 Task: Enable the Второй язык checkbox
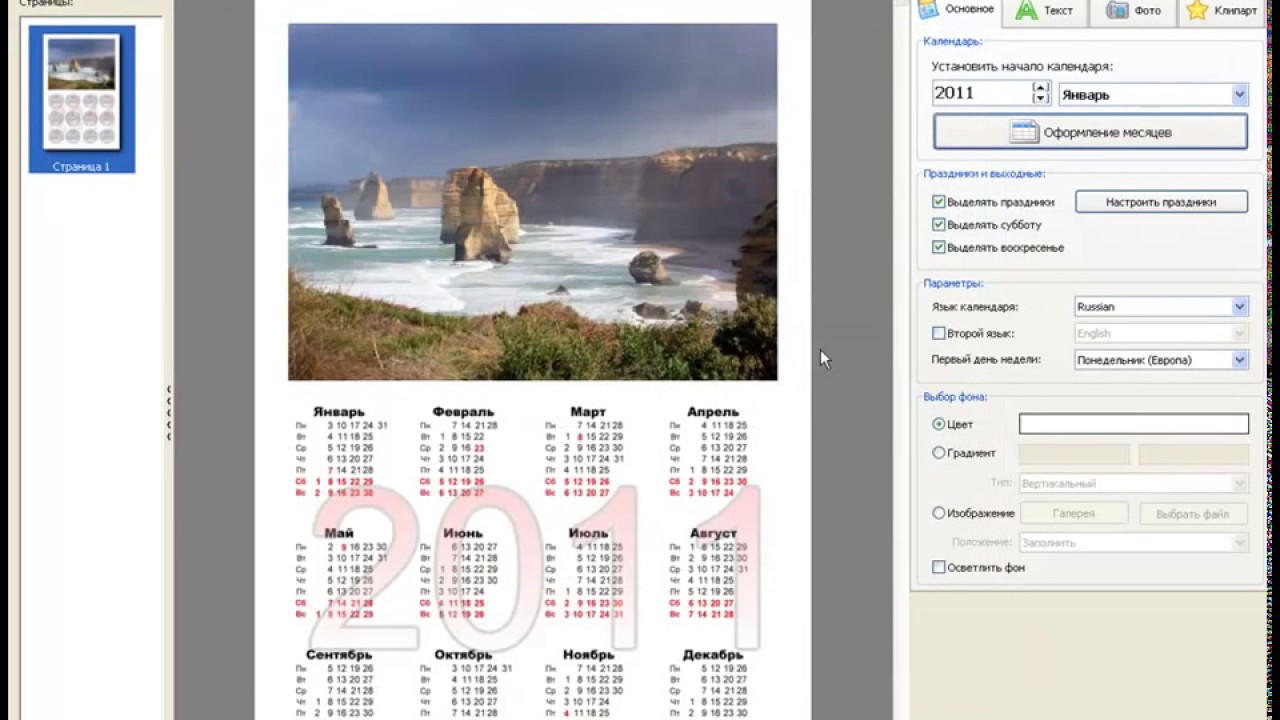pyautogui.click(x=938, y=333)
